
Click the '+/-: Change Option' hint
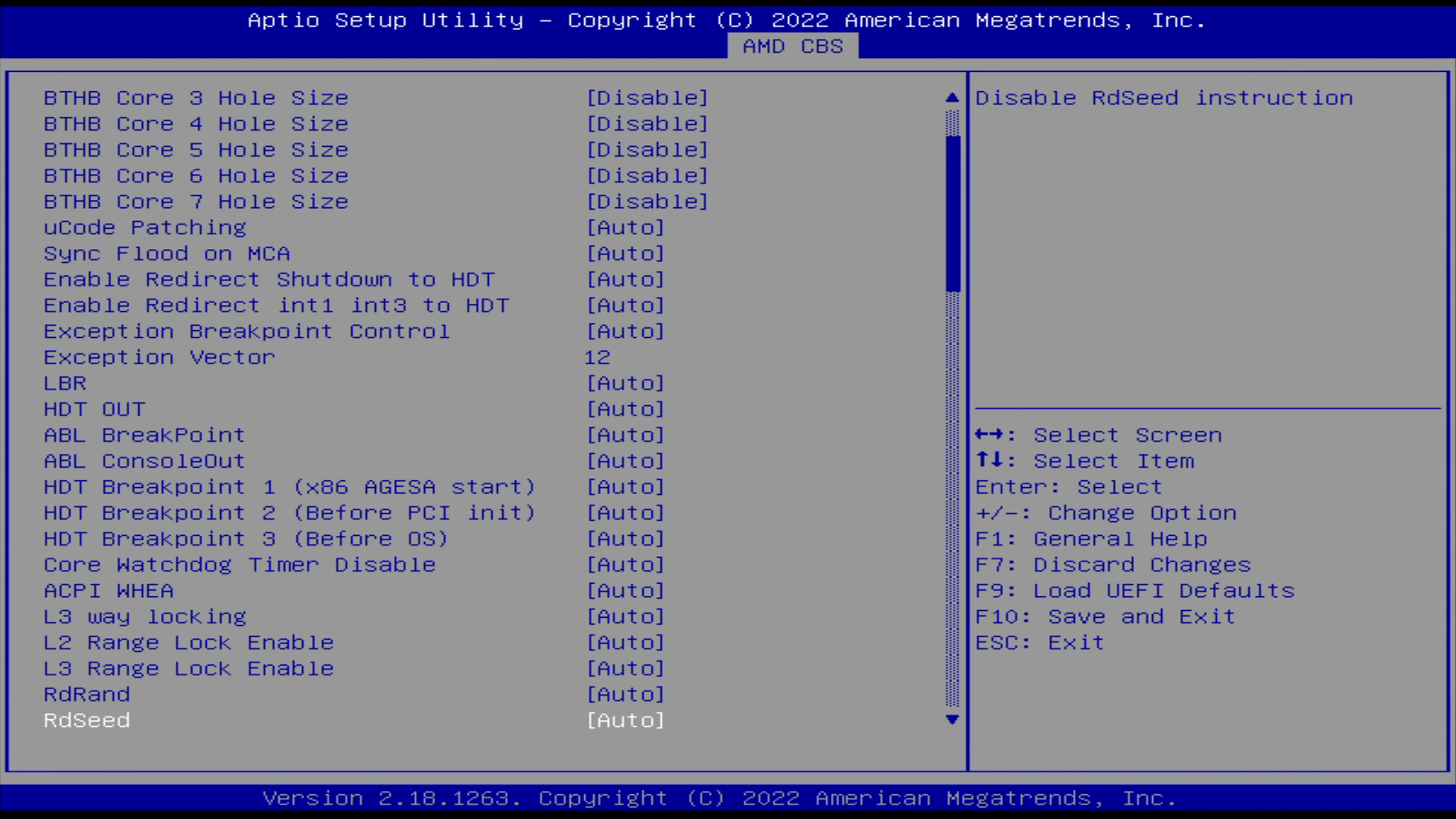pyautogui.click(x=1106, y=513)
